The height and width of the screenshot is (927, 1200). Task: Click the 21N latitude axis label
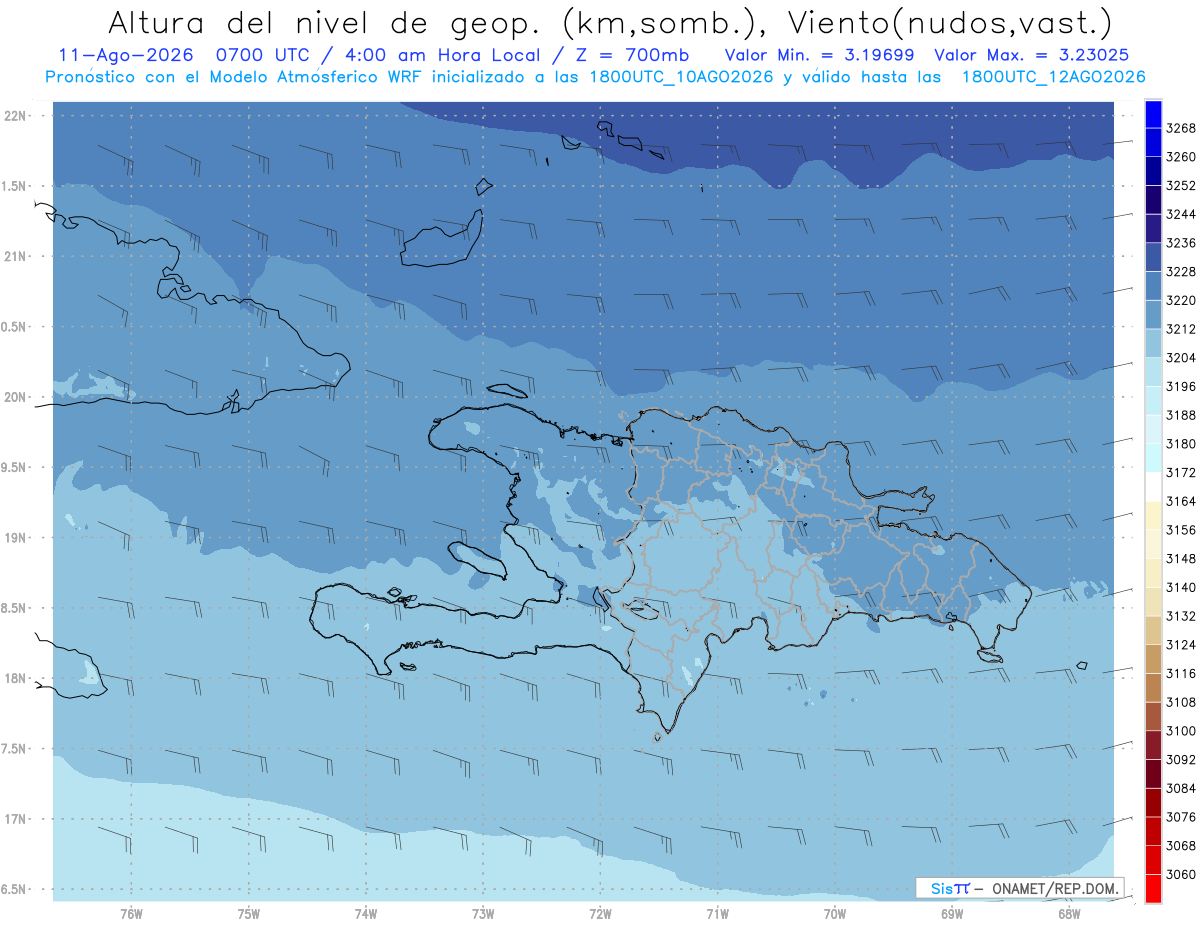[x=16, y=257]
